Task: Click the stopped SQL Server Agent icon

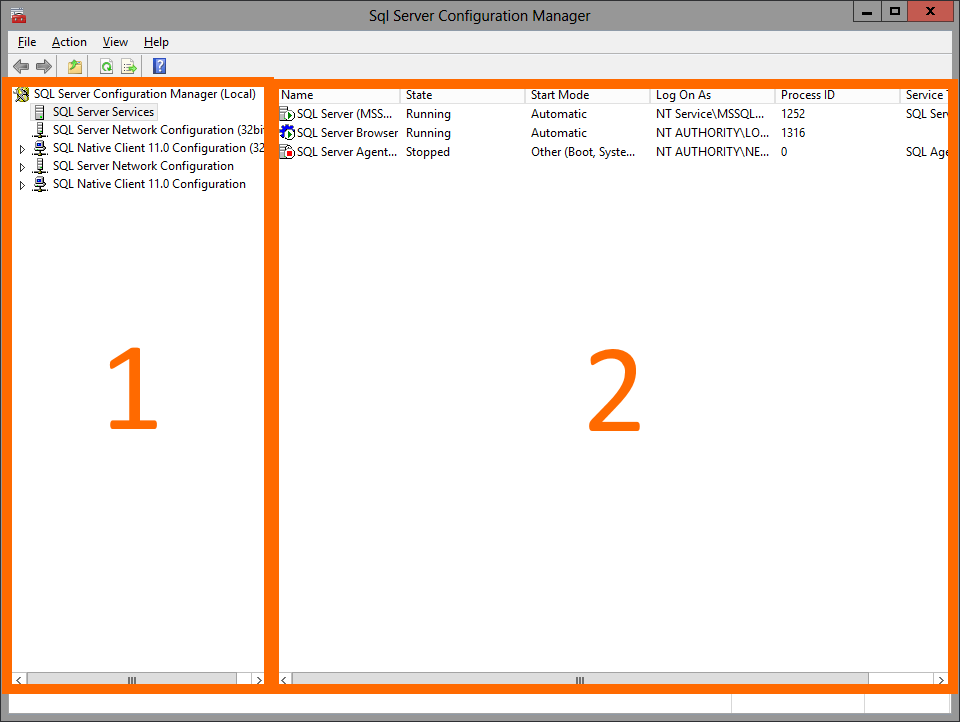Action: (x=285, y=151)
